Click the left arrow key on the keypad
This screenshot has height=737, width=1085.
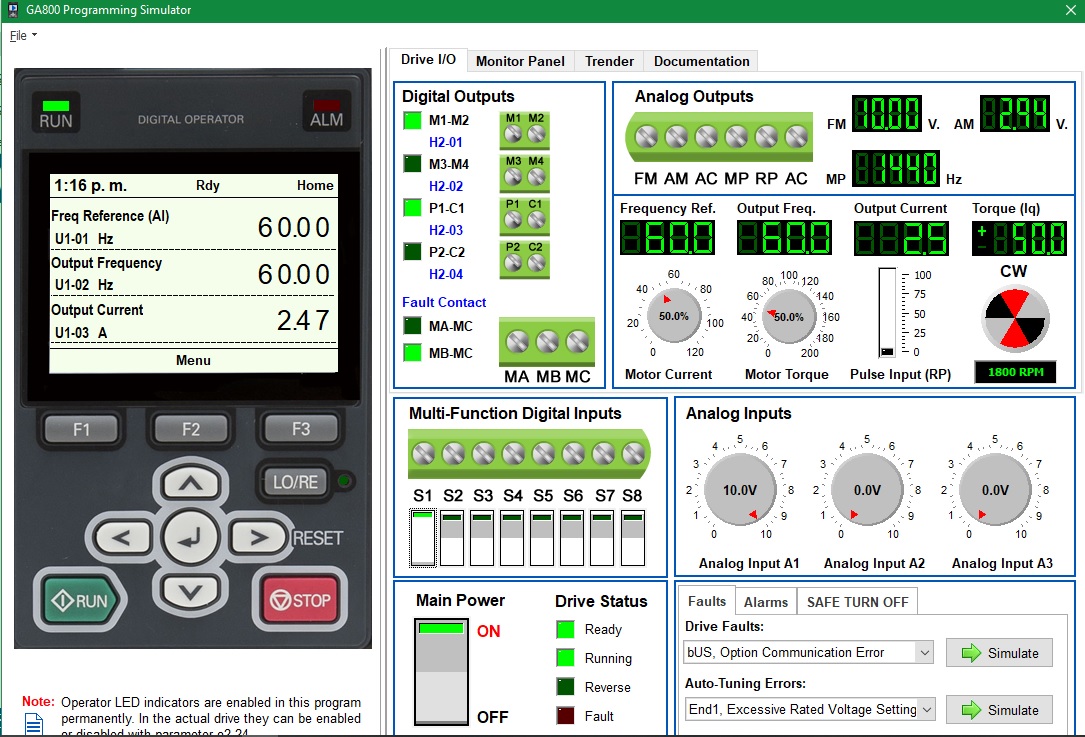(122, 537)
